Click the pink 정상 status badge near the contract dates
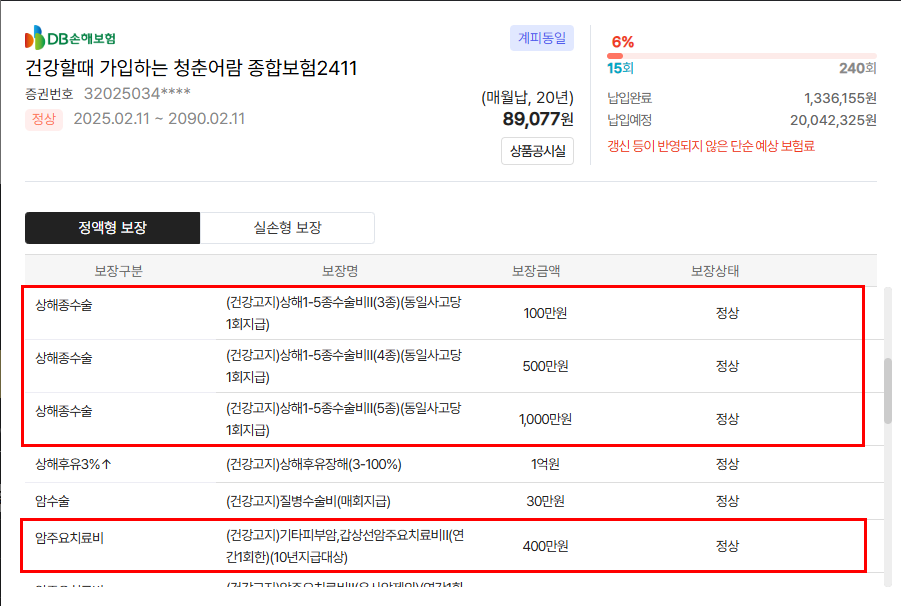Screen dimensions: 901x606 (44, 119)
